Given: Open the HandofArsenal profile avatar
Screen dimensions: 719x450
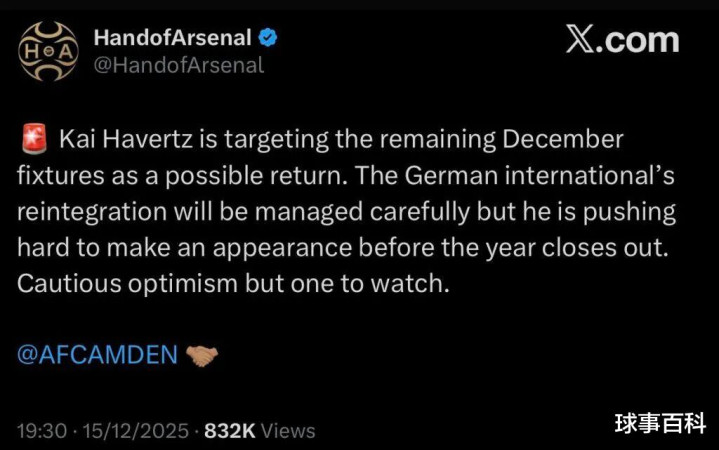Looking at the screenshot, I should (48, 51).
